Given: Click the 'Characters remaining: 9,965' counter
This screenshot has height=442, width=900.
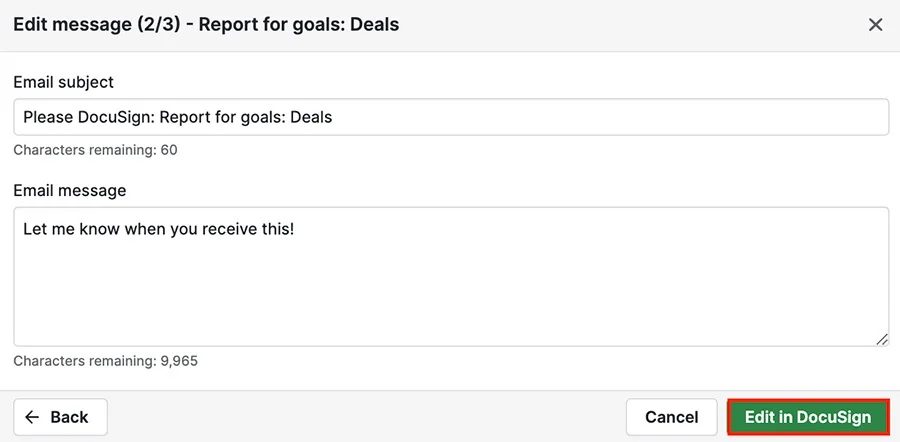Looking at the screenshot, I should pos(106,361).
